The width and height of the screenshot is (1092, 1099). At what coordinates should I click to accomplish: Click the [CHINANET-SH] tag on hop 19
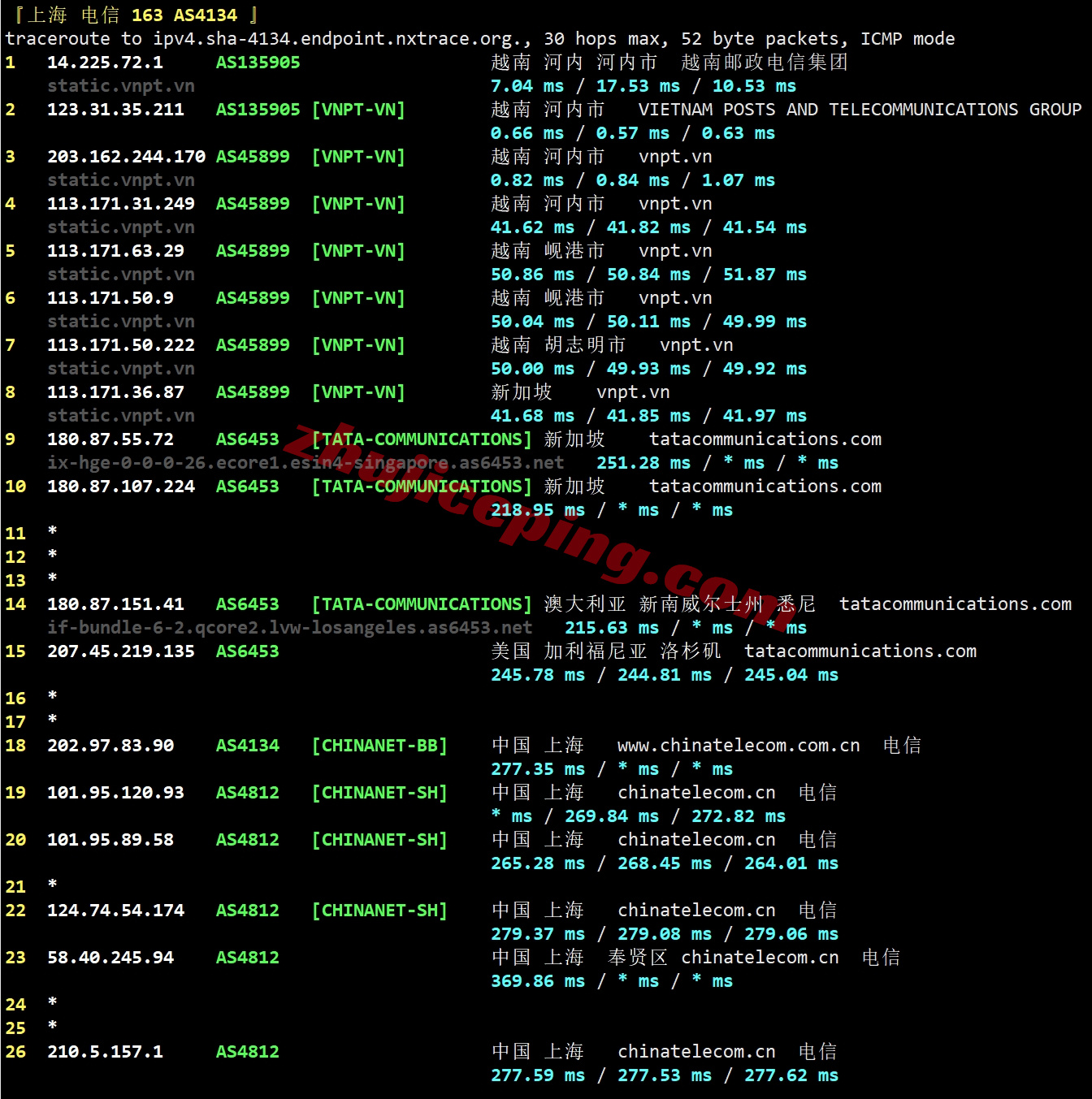tap(379, 793)
